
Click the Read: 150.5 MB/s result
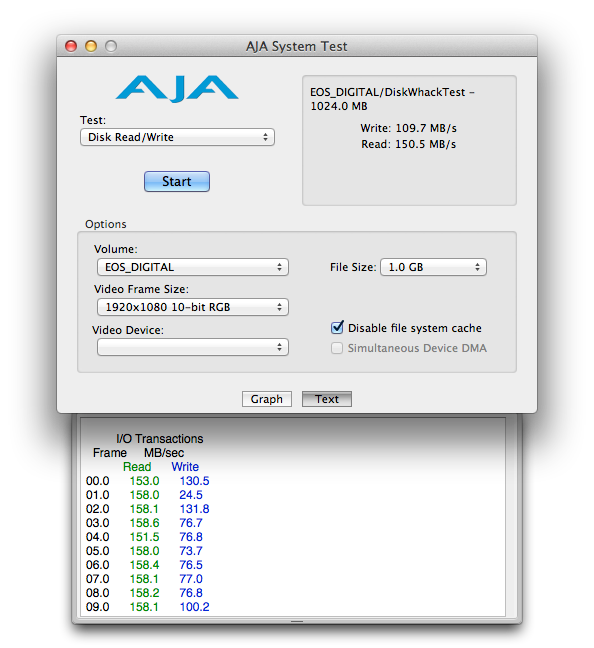click(x=408, y=144)
